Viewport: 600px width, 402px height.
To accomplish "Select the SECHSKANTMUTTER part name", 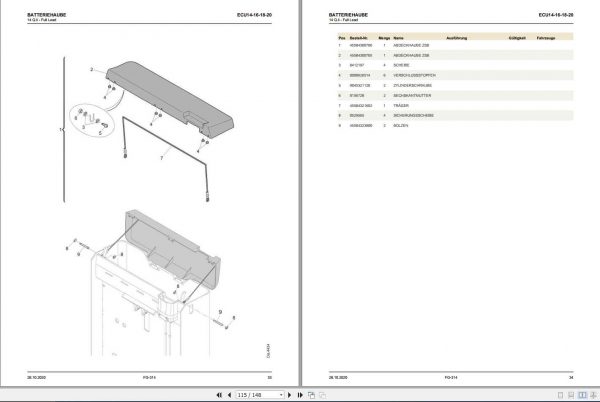I will (412, 95).
